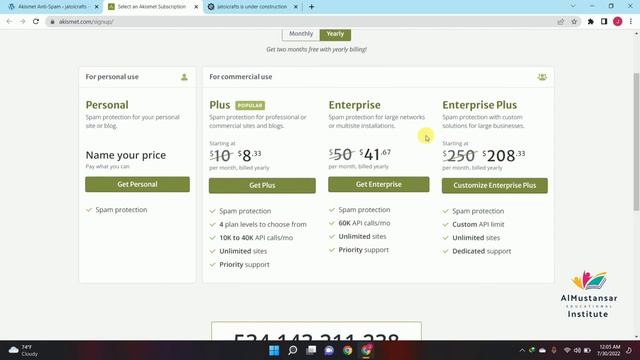Click 'Name your price' text
Image resolution: width=640 pixels, height=360 pixels.
126,155
